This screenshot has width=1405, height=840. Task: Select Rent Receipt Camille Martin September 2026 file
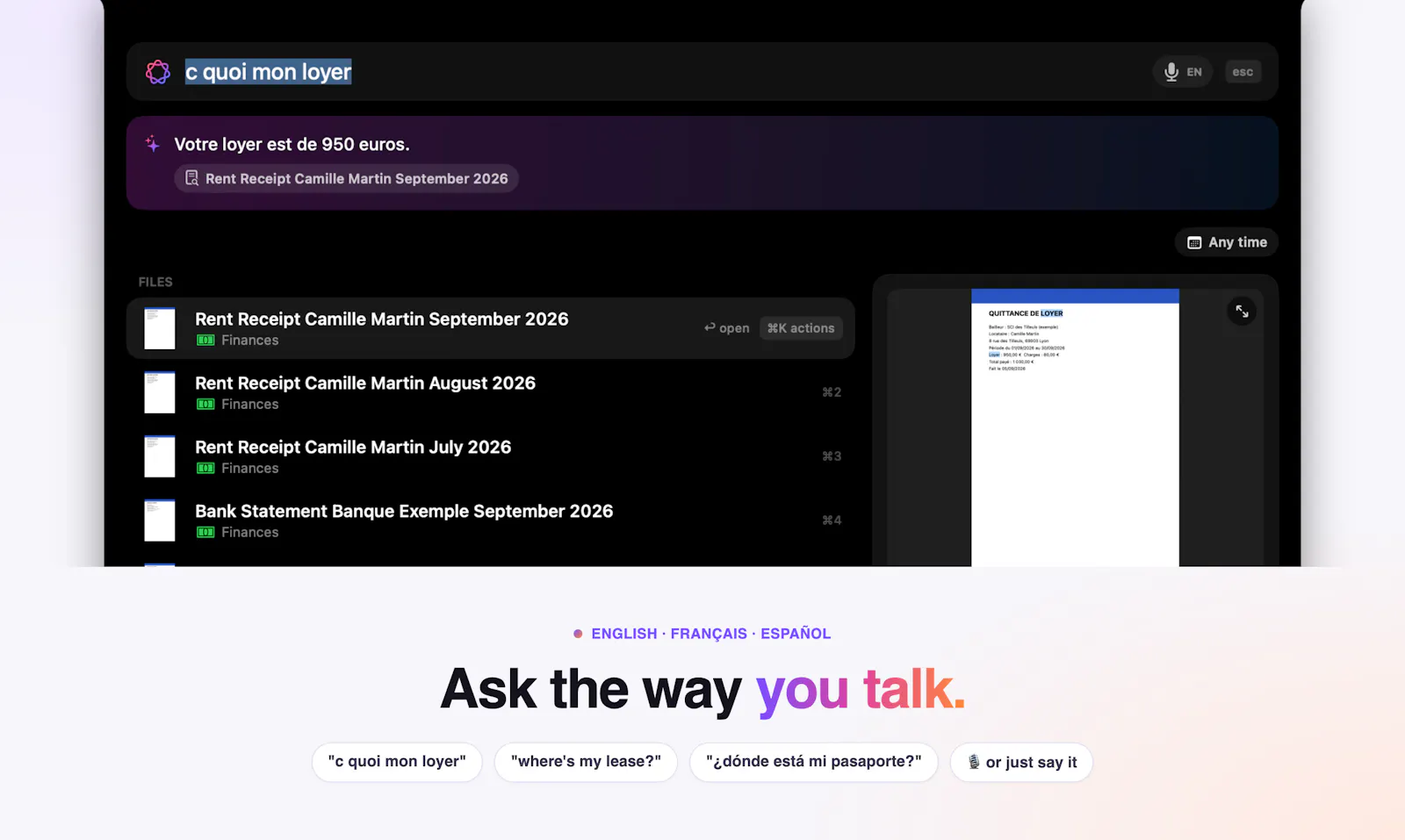(x=490, y=328)
